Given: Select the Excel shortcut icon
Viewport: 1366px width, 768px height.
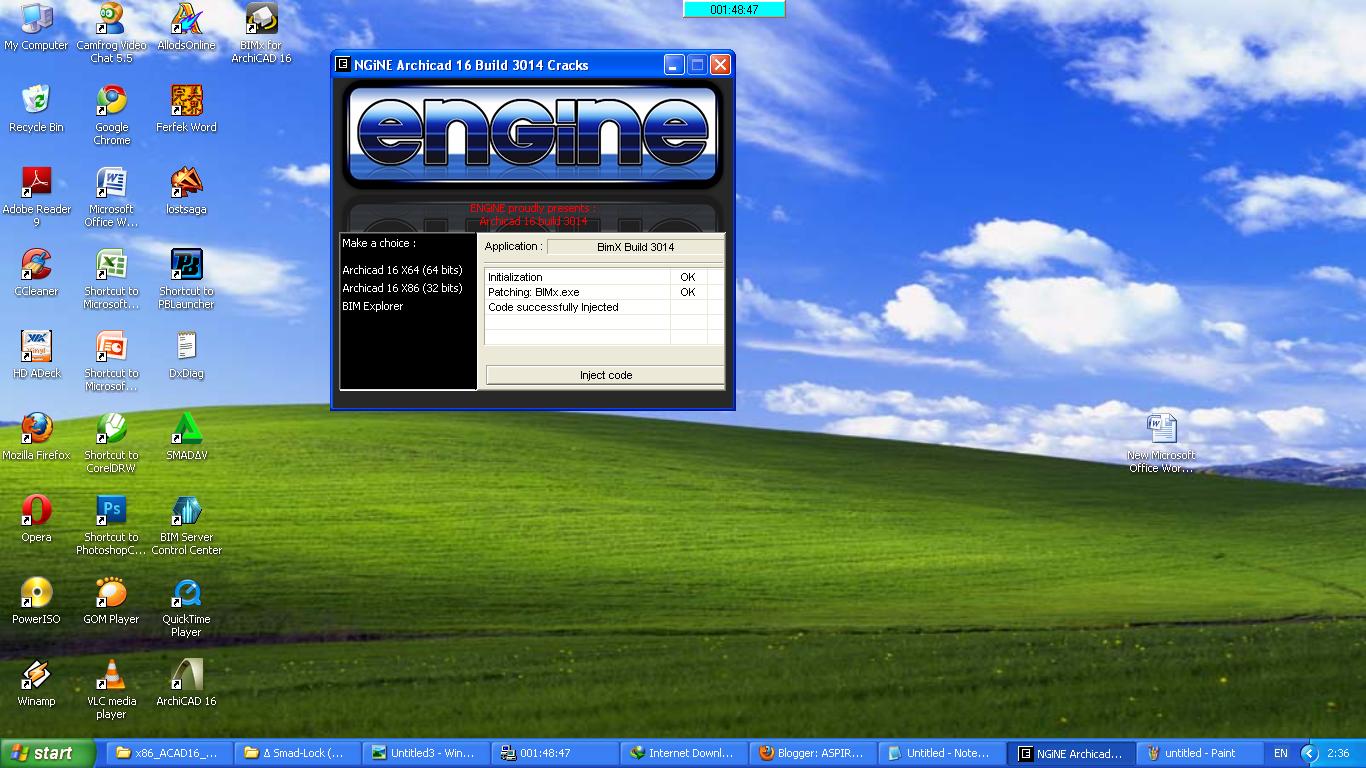Looking at the screenshot, I should pos(111,279).
